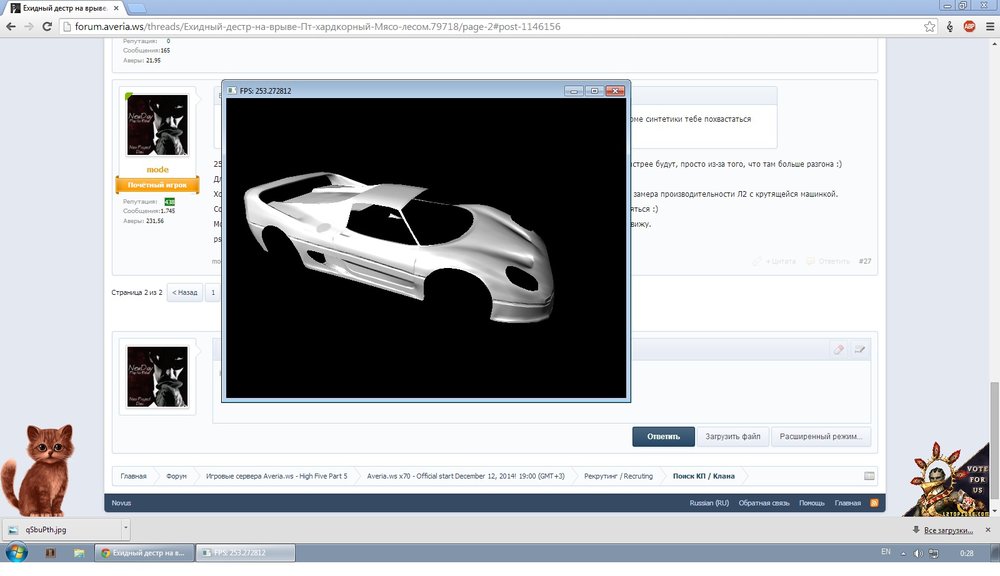Viewport: 1000px width, 576px height.
Task: Open the Russian (RU) language chooser
Action: (x=709, y=503)
